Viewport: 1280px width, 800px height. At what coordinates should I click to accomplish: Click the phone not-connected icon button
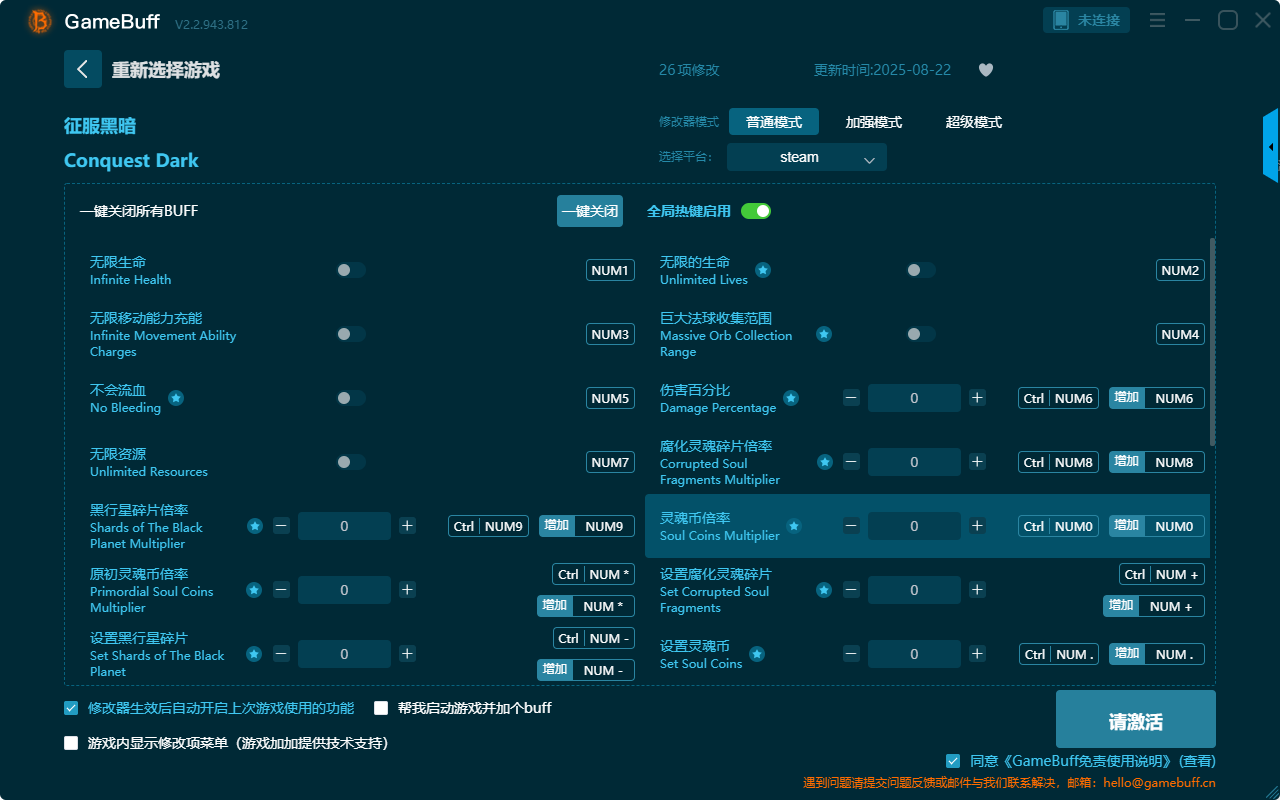click(x=1087, y=20)
